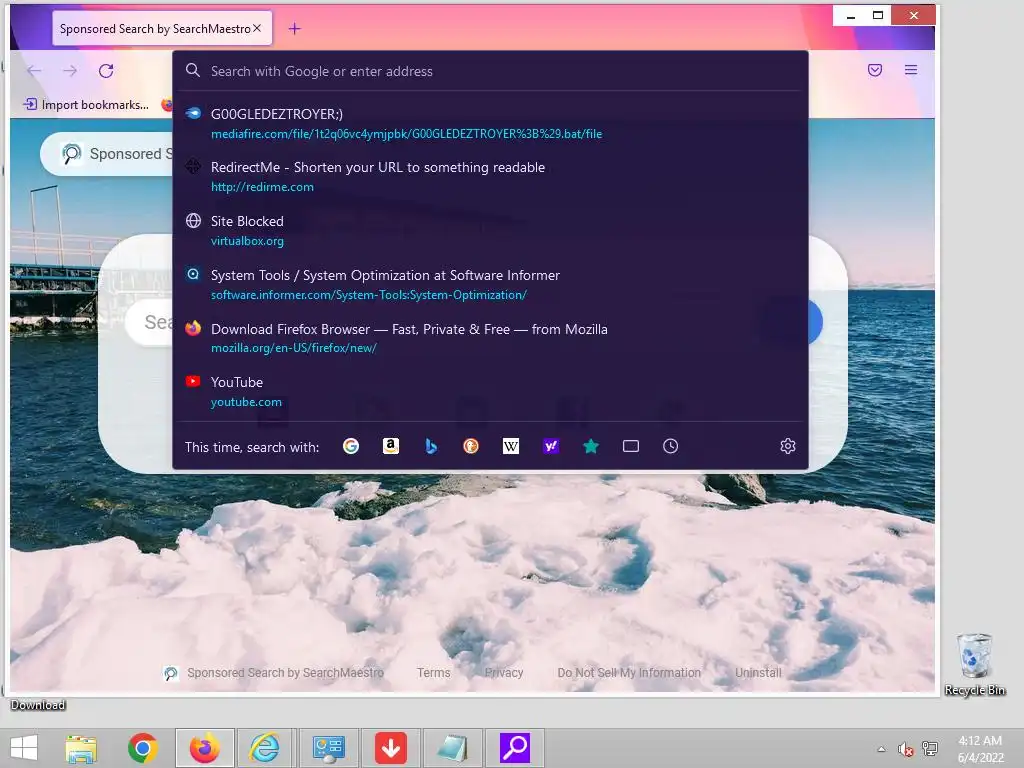The height and width of the screenshot is (768, 1024).
Task: Search this time with DuckDuckGo icon
Action: pyautogui.click(x=471, y=446)
